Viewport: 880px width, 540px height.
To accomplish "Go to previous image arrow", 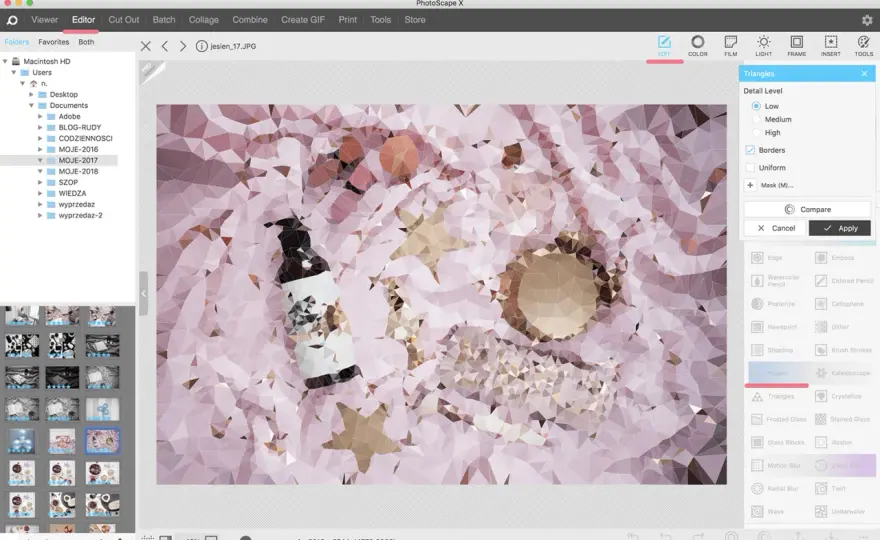I will pos(165,46).
